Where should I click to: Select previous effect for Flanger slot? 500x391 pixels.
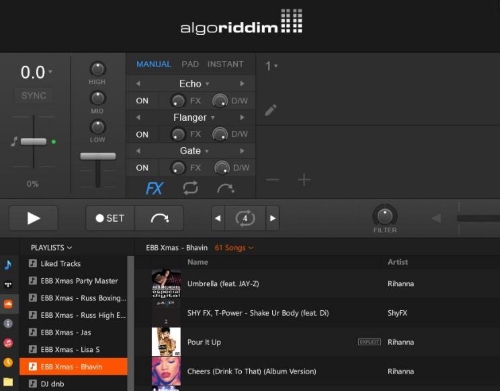pyautogui.click(x=138, y=117)
